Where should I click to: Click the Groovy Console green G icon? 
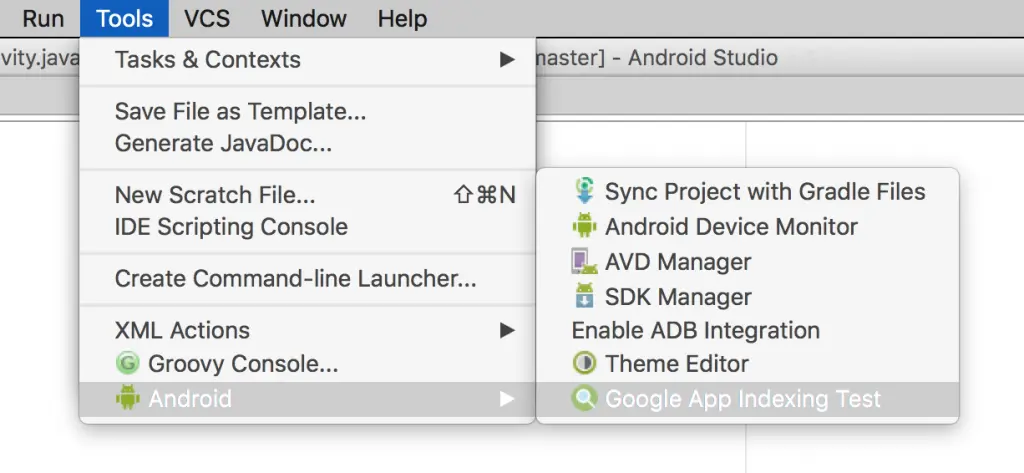click(x=128, y=363)
